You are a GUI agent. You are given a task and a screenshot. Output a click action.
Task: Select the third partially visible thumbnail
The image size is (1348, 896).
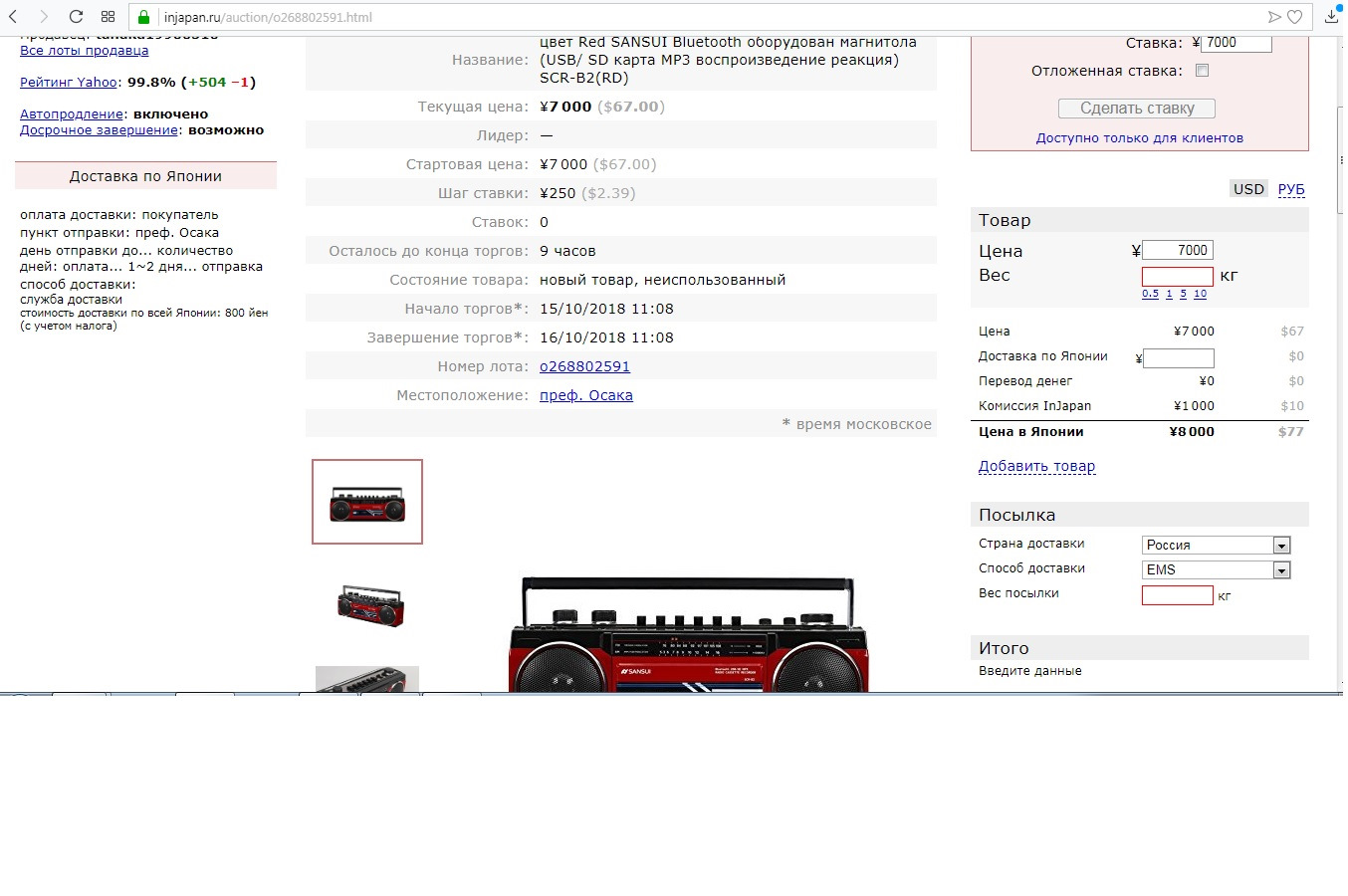(367, 679)
